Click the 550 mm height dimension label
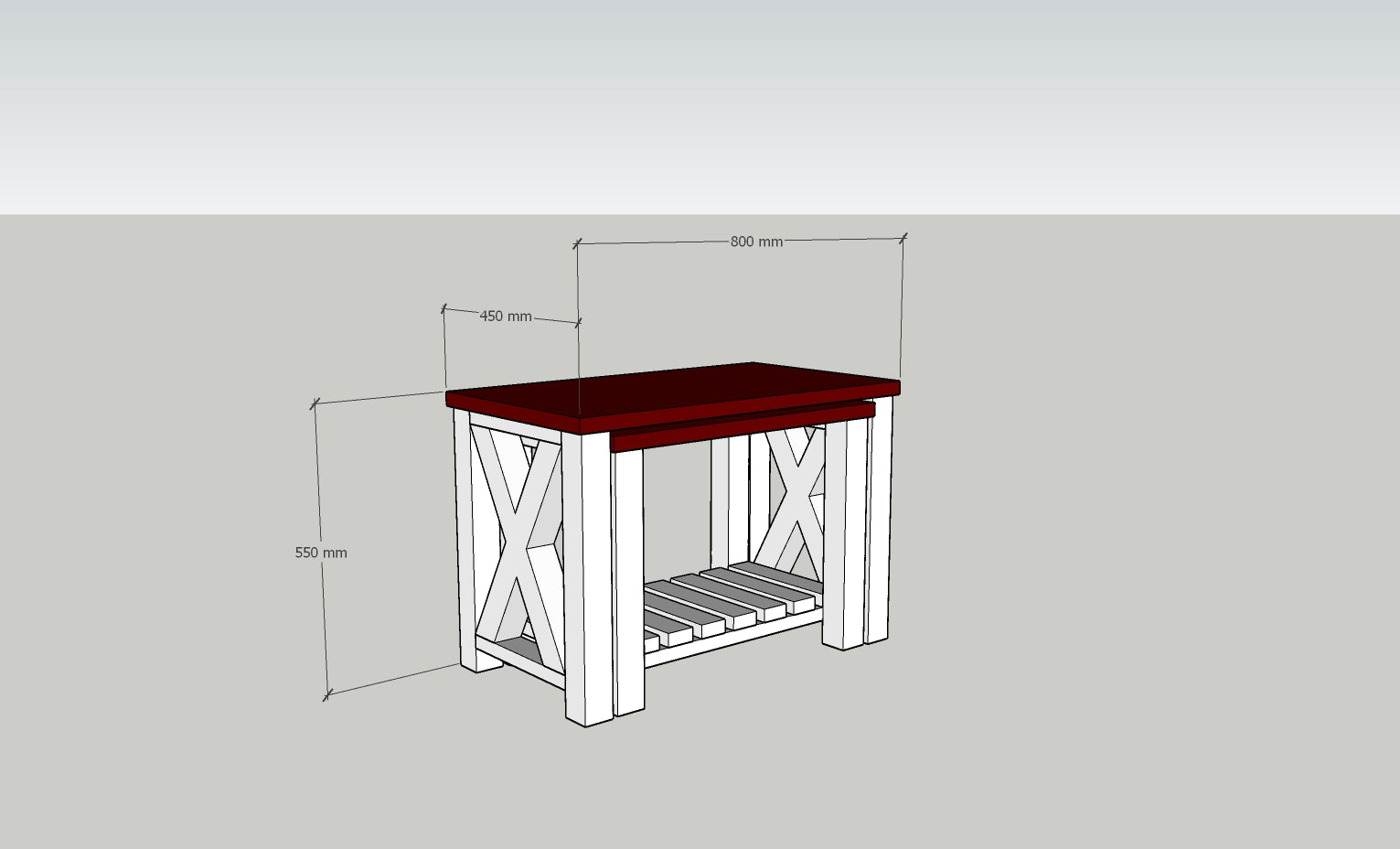Viewport: 1400px width, 849px height. (321, 553)
